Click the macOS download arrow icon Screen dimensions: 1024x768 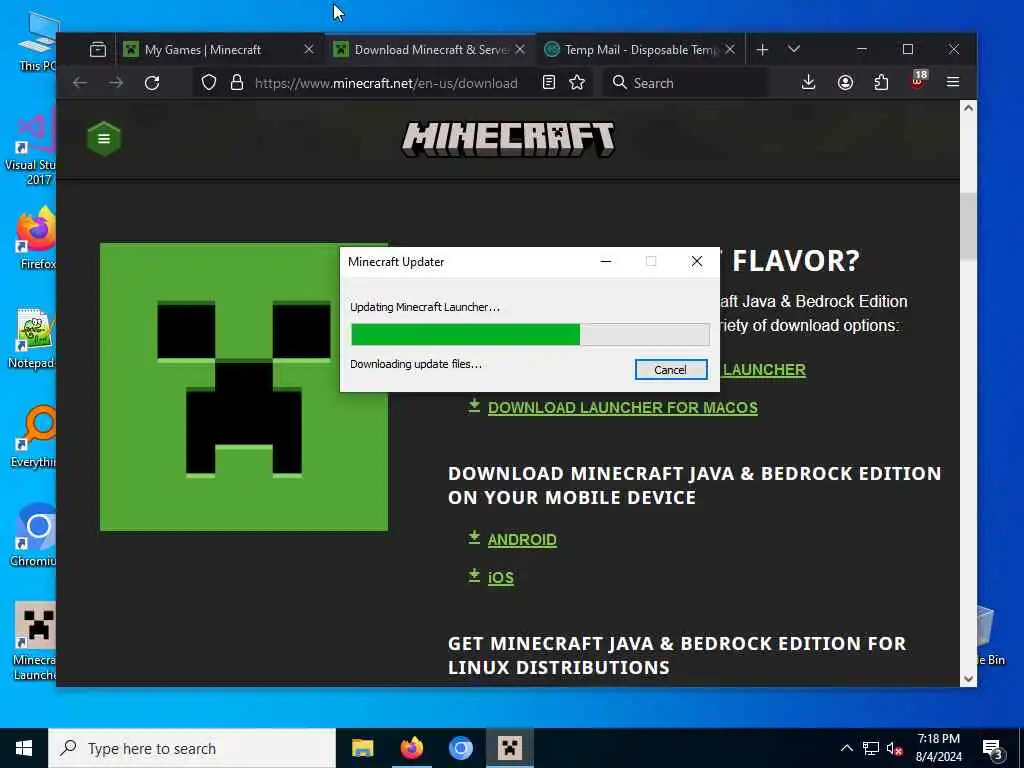click(474, 406)
